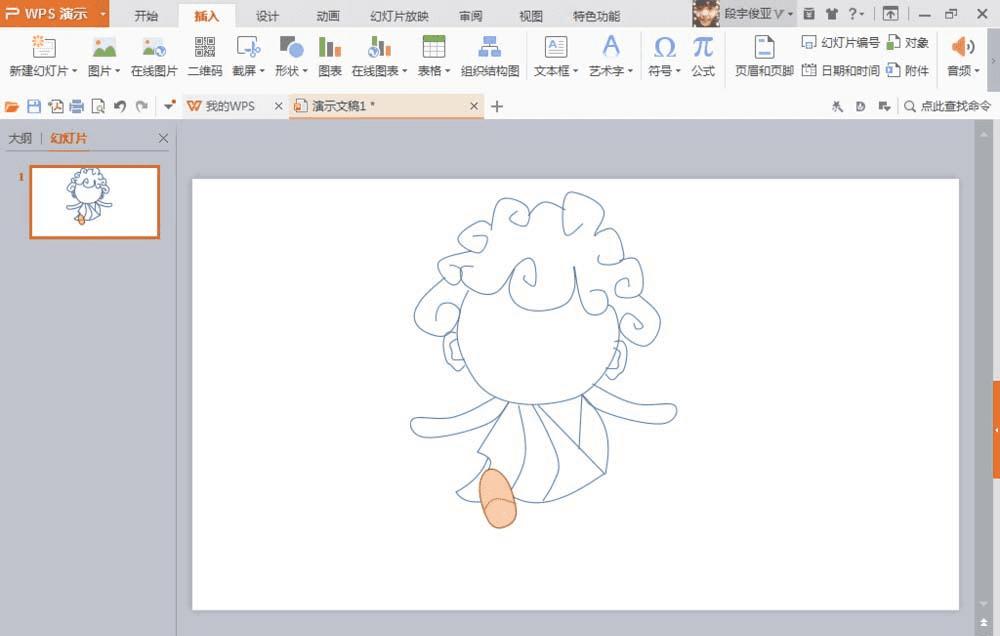Save the document with the floppy icon
This screenshot has height=636, width=1000.
pos(34,107)
